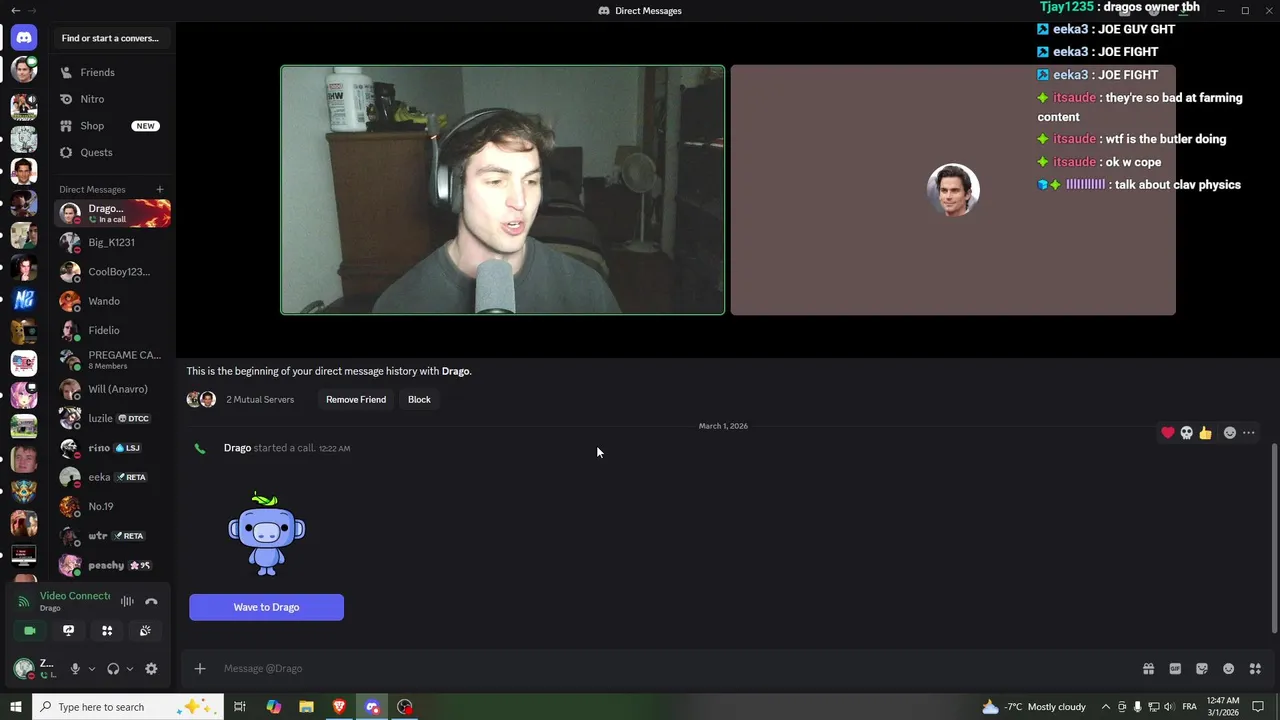Viewport: 1280px width, 720px height.
Task: Open Discord user settings gear
Action: 151,669
